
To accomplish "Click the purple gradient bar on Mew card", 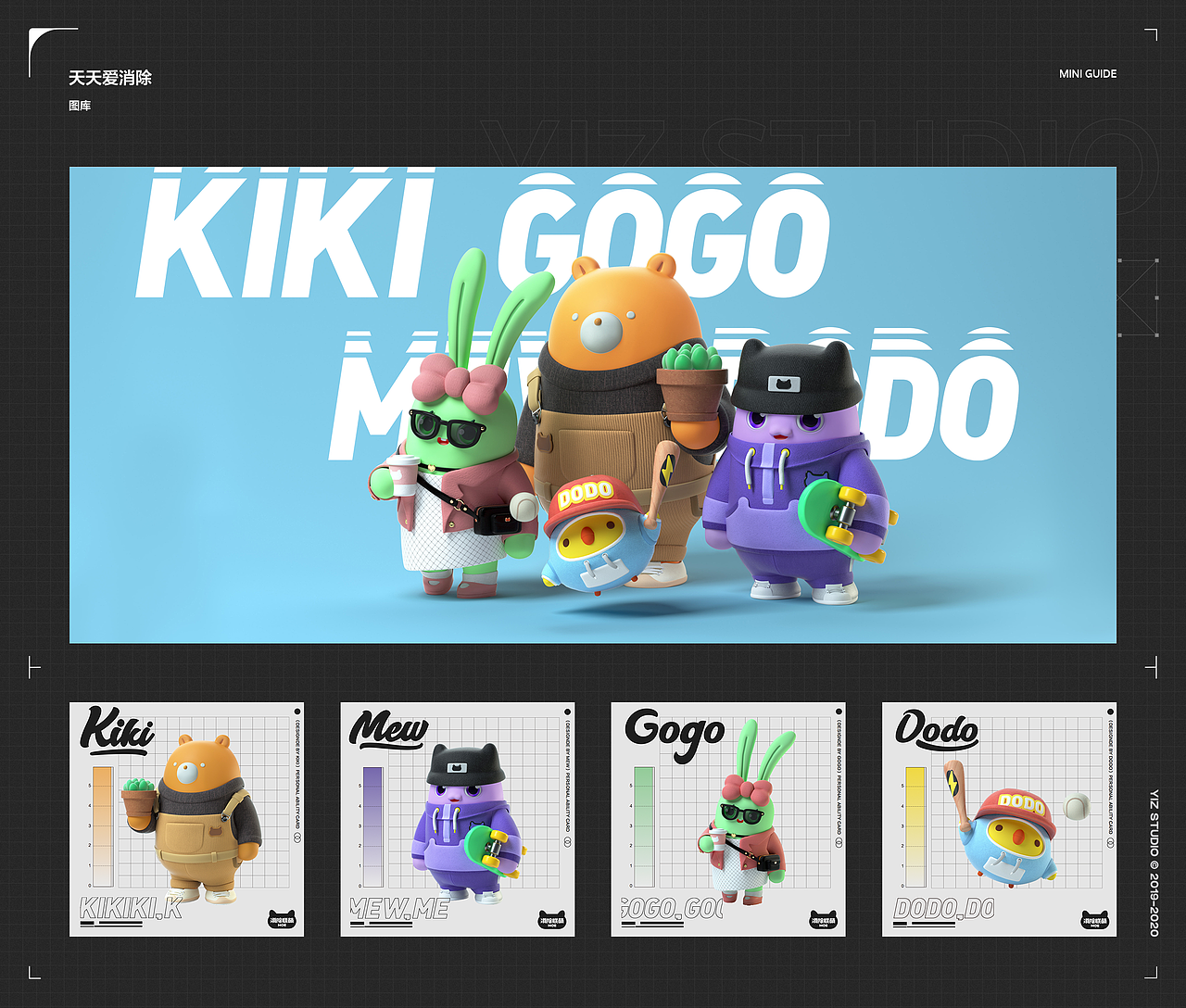I will [x=372, y=826].
